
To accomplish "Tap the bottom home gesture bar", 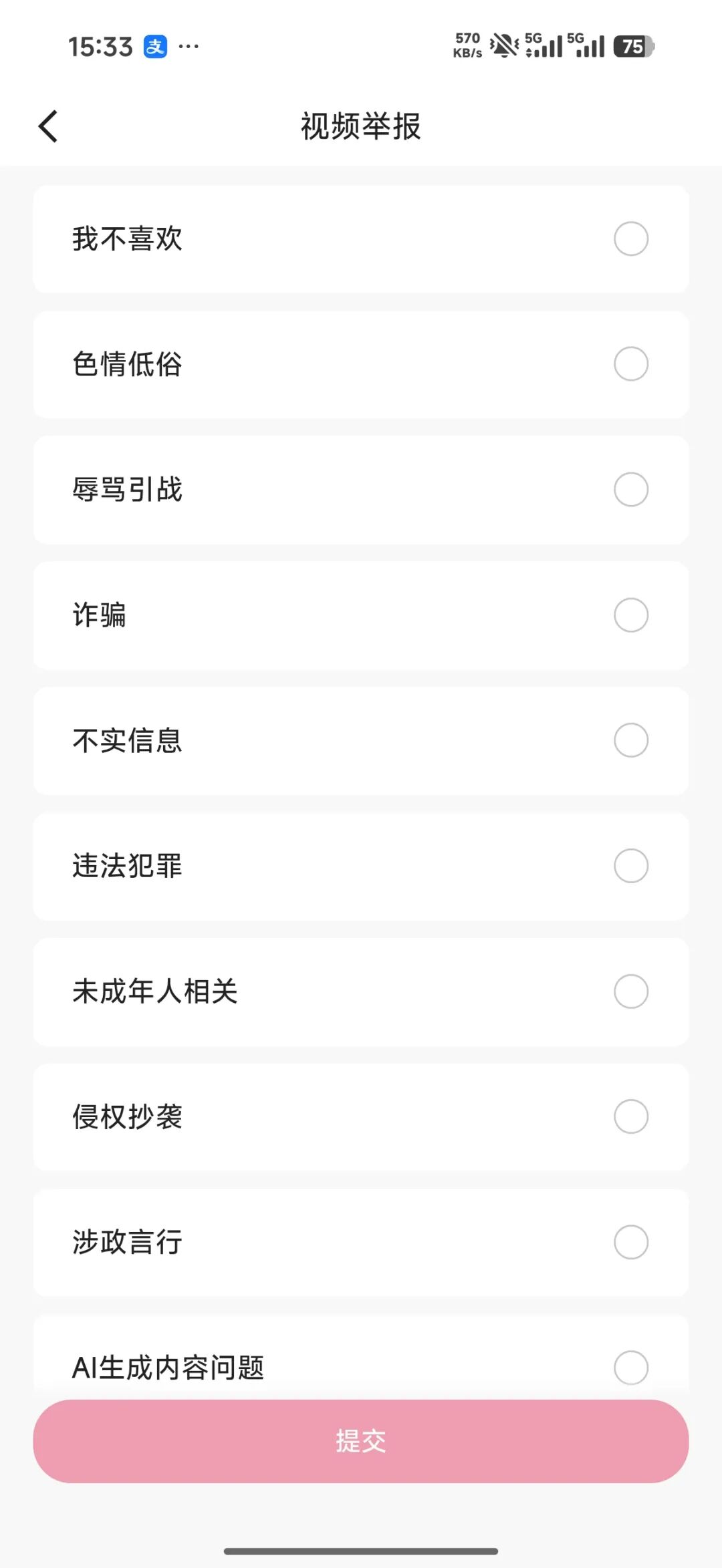I will click(361, 1551).
